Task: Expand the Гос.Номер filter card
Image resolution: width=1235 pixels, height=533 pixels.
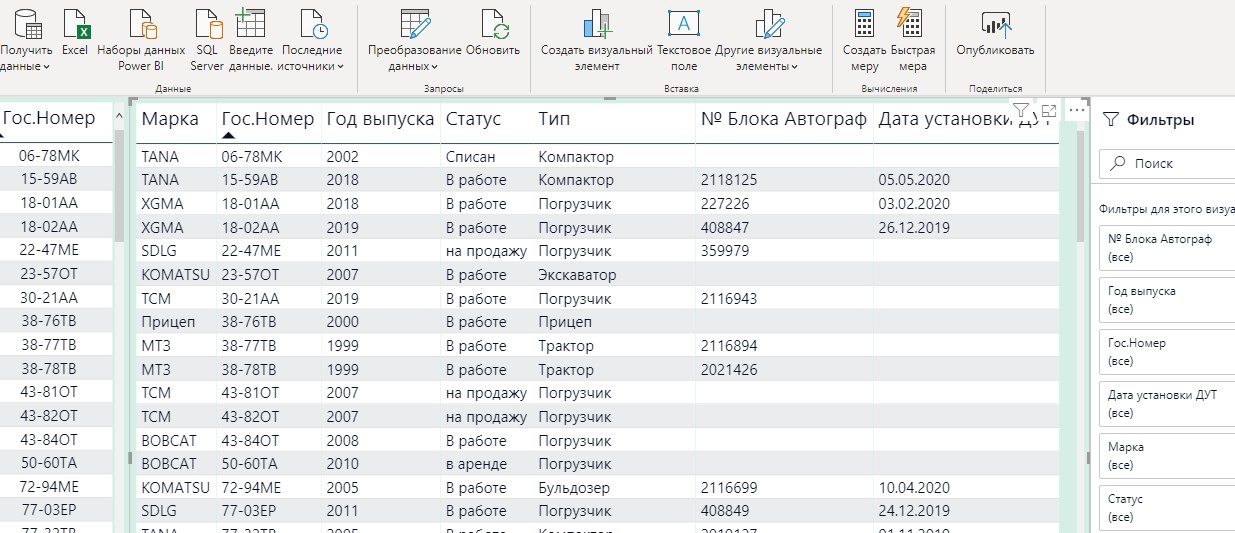Action: click(x=1167, y=352)
